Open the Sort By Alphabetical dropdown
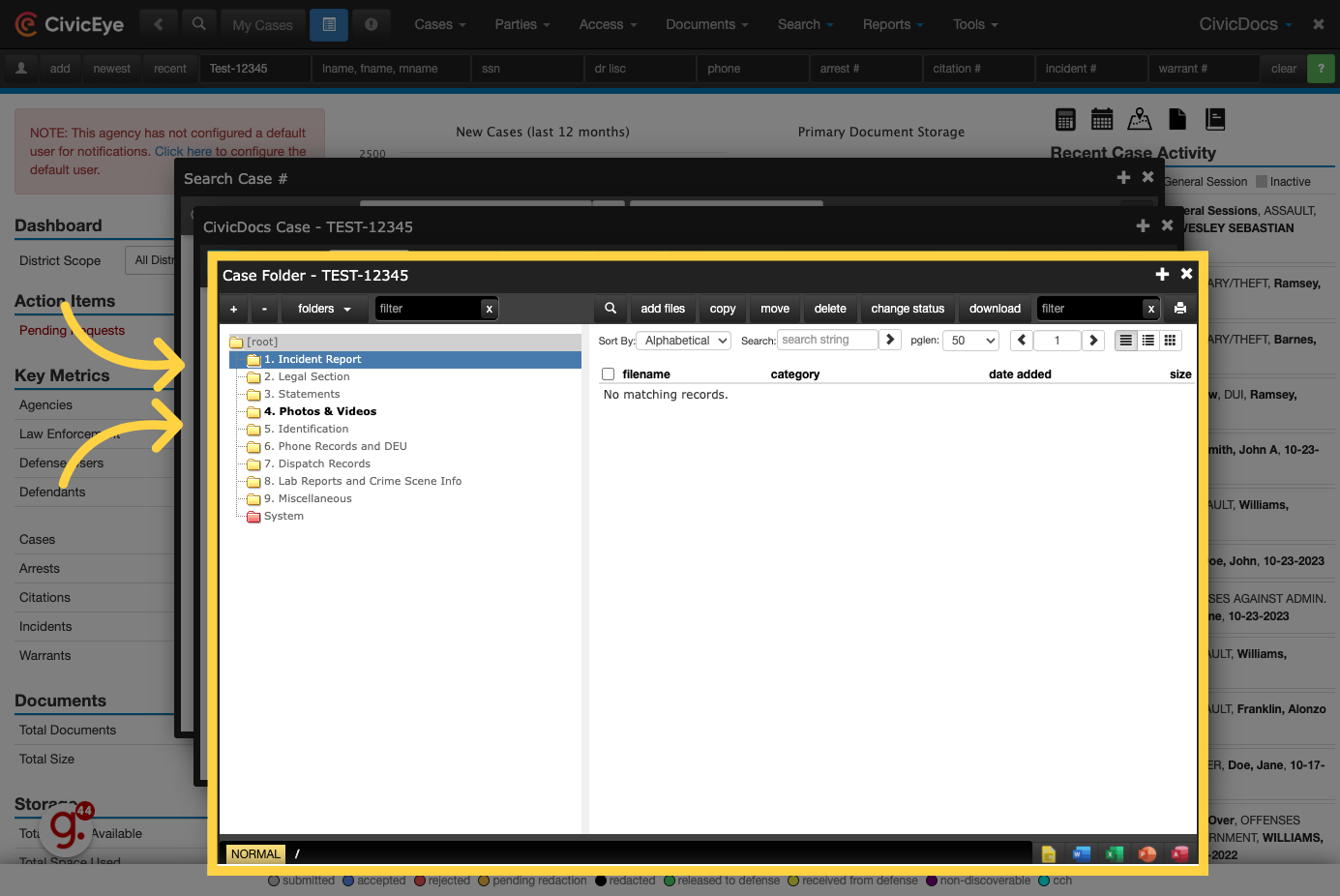Screen dimensions: 1340x896 point(684,341)
